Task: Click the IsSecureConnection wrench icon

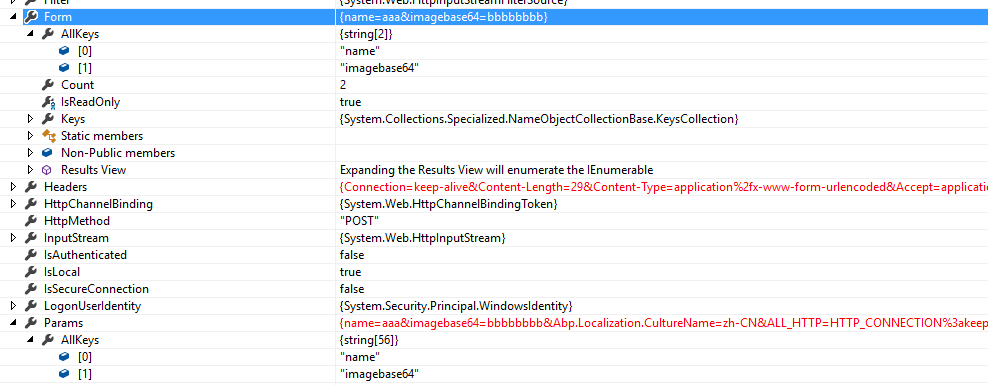Action: coord(31,289)
